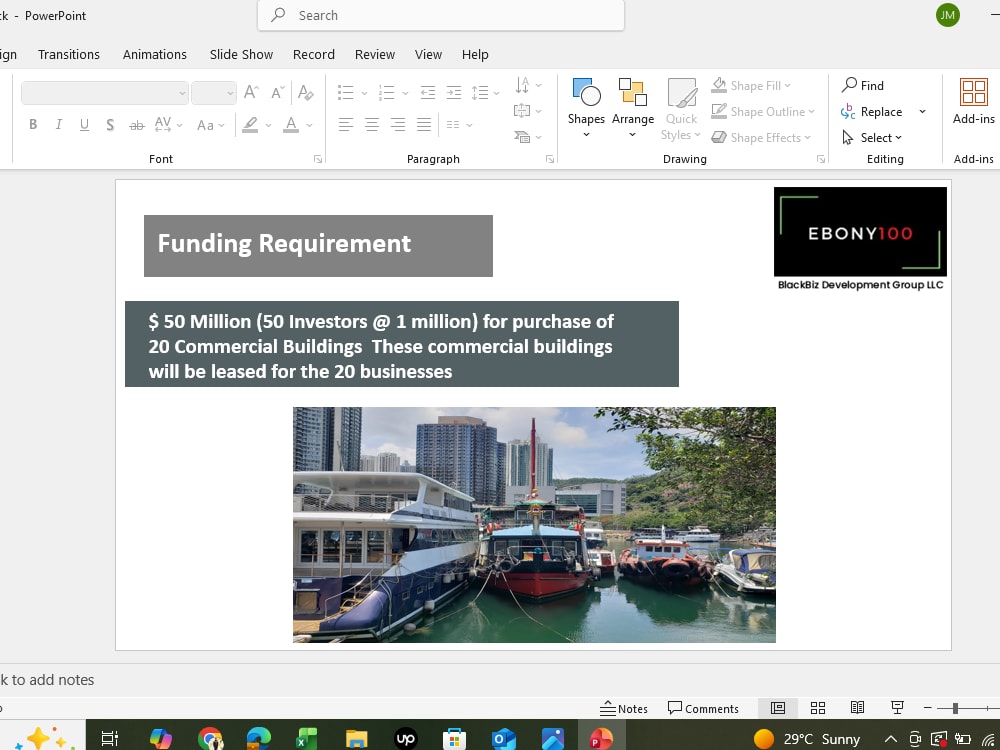Switch to Slide Sorter view

tap(818, 708)
